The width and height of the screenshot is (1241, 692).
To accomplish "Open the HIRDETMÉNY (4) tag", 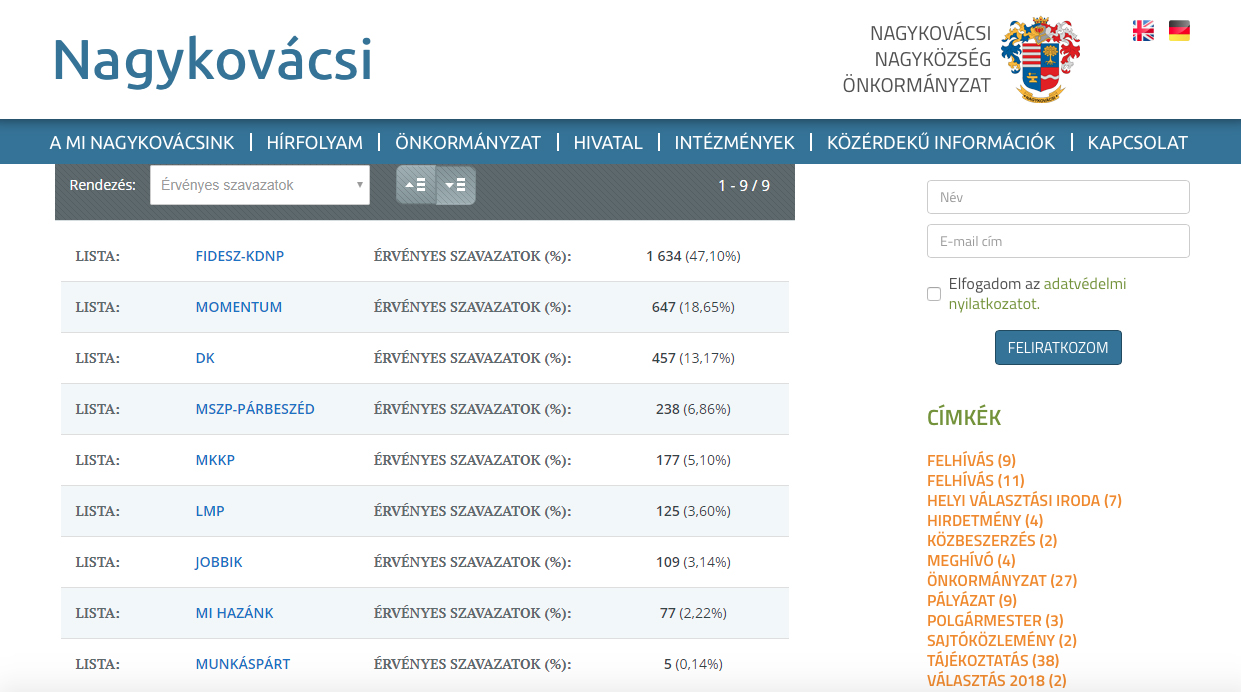I will [985, 521].
